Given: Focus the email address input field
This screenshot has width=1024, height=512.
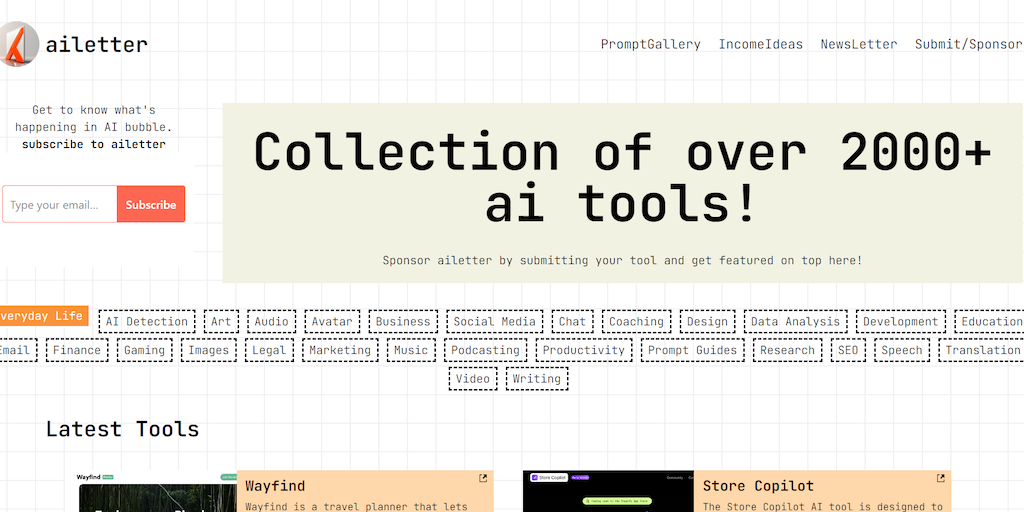Looking at the screenshot, I should tap(60, 205).
